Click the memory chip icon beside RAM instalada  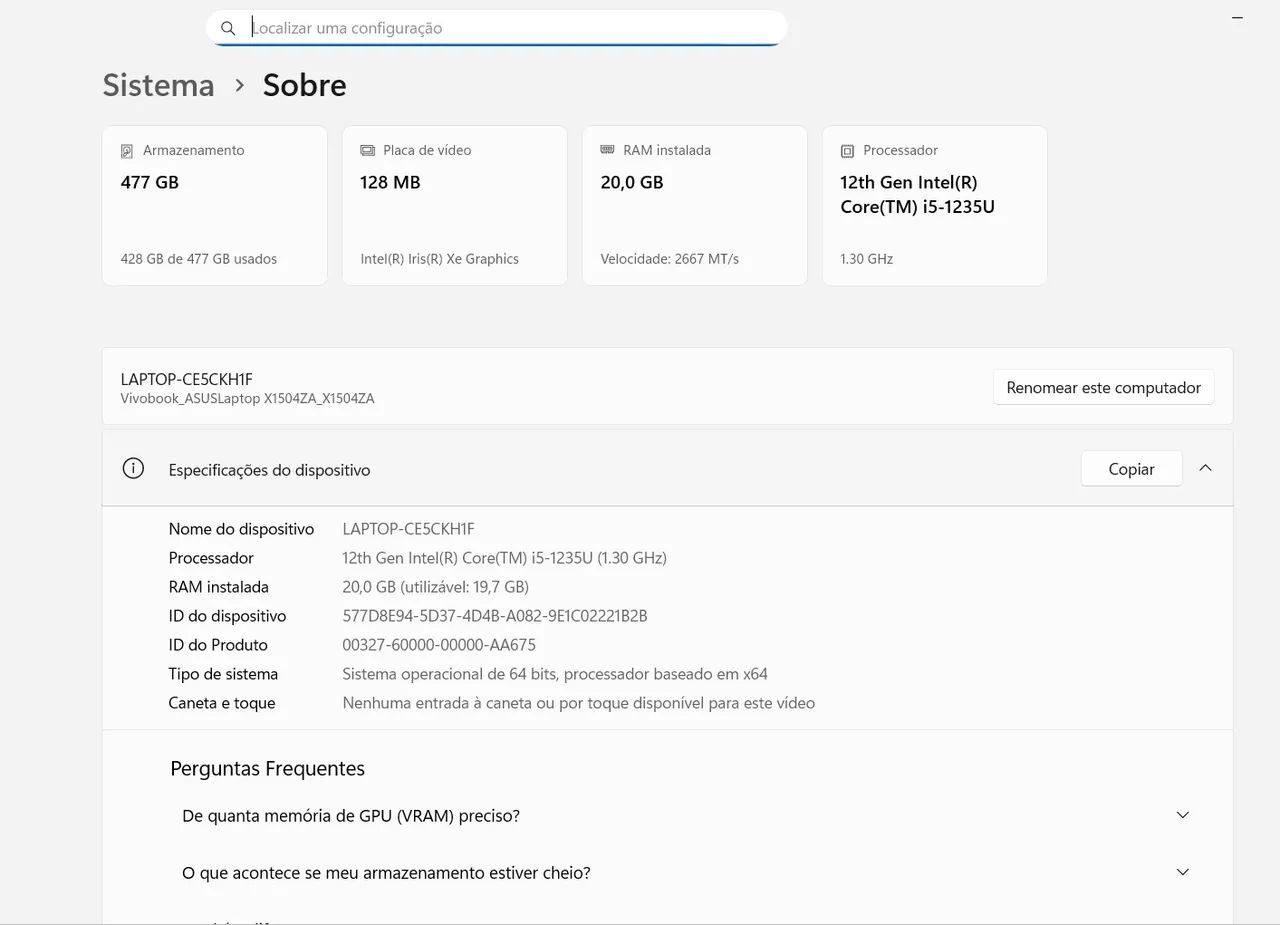607,150
